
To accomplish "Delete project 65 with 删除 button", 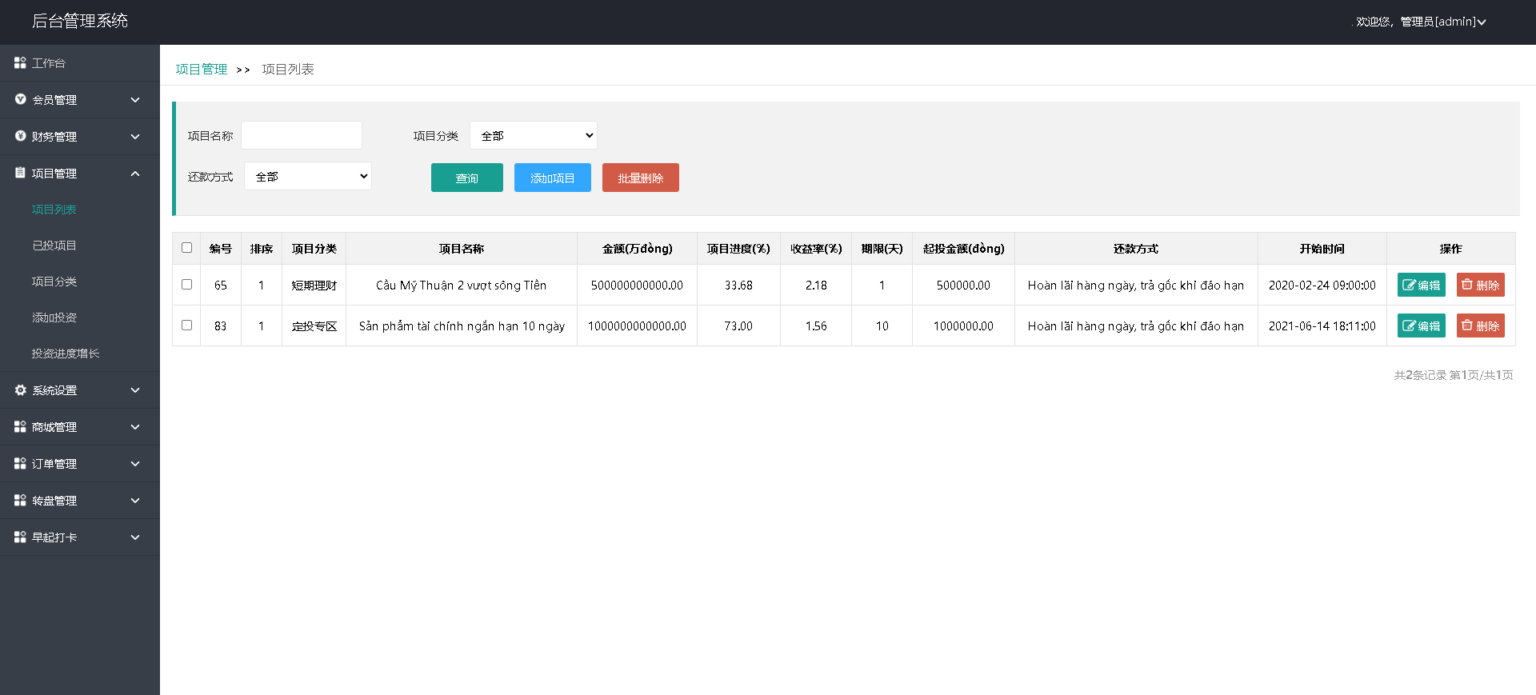I will tap(1480, 285).
